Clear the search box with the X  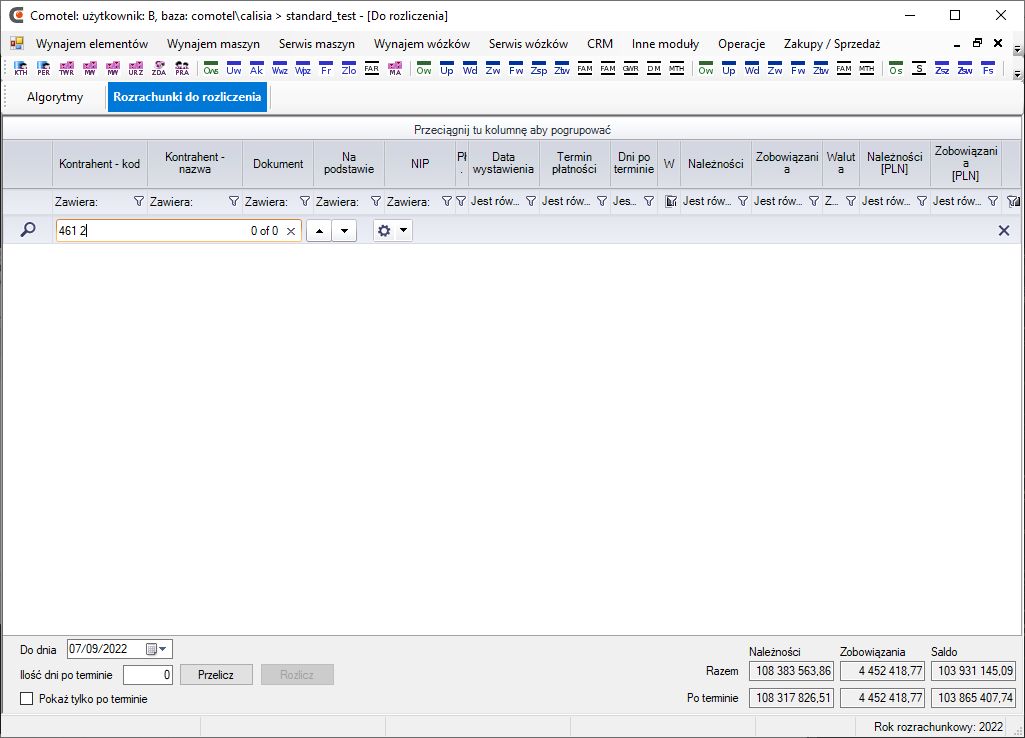[x=291, y=231]
